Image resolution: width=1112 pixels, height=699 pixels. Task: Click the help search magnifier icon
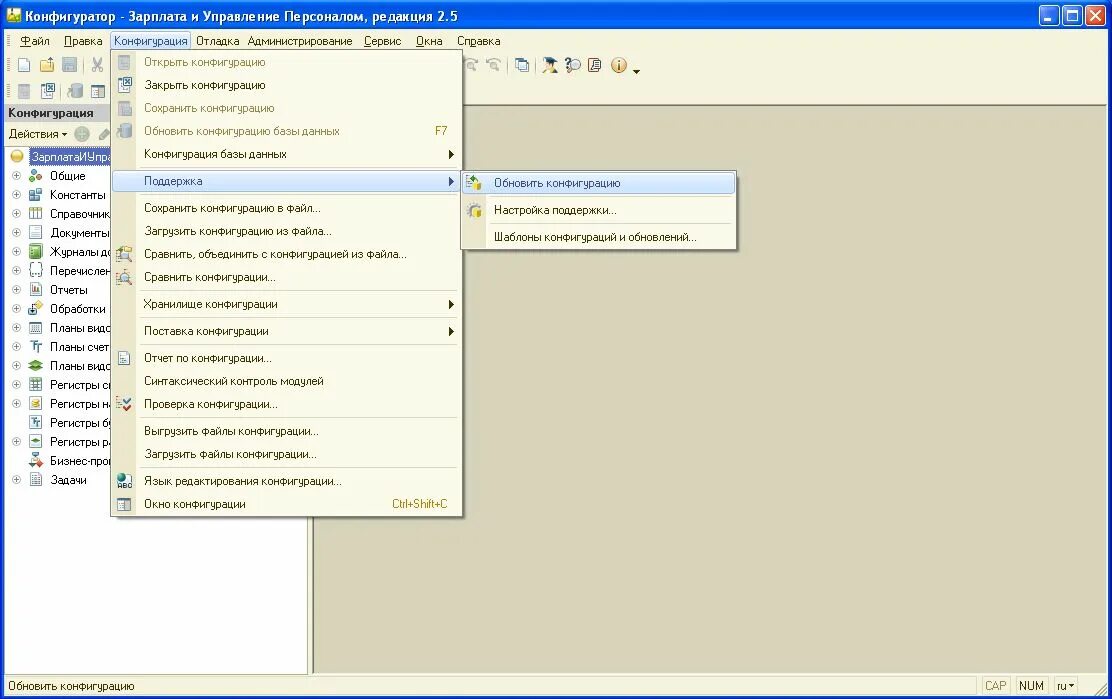click(572, 65)
